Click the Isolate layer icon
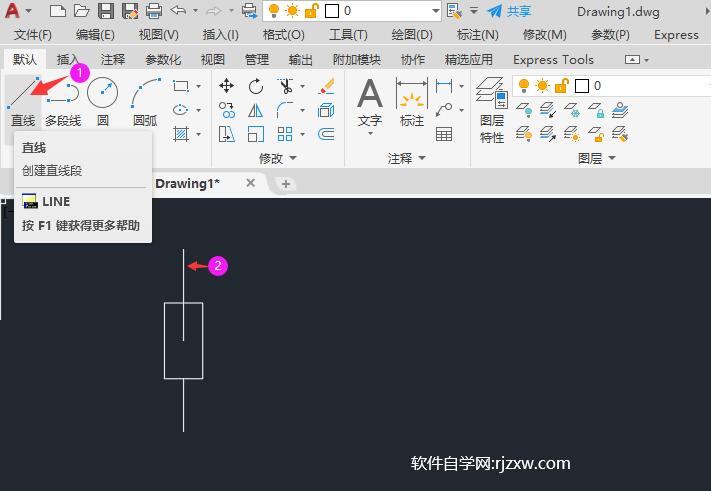Screen dimensions: 711x491 point(548,110)
